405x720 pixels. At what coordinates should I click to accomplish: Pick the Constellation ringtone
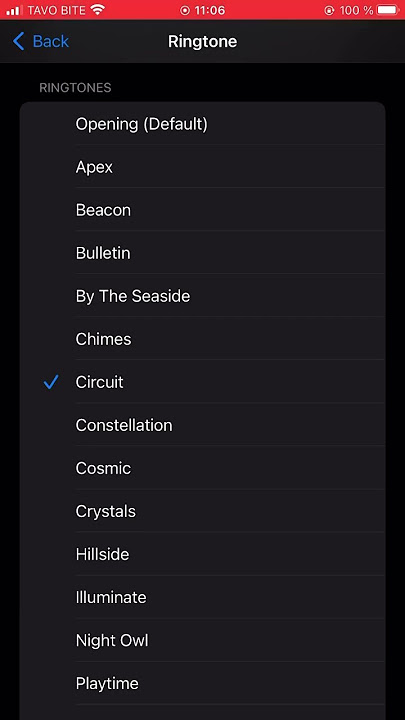click(x=202, y=425)
